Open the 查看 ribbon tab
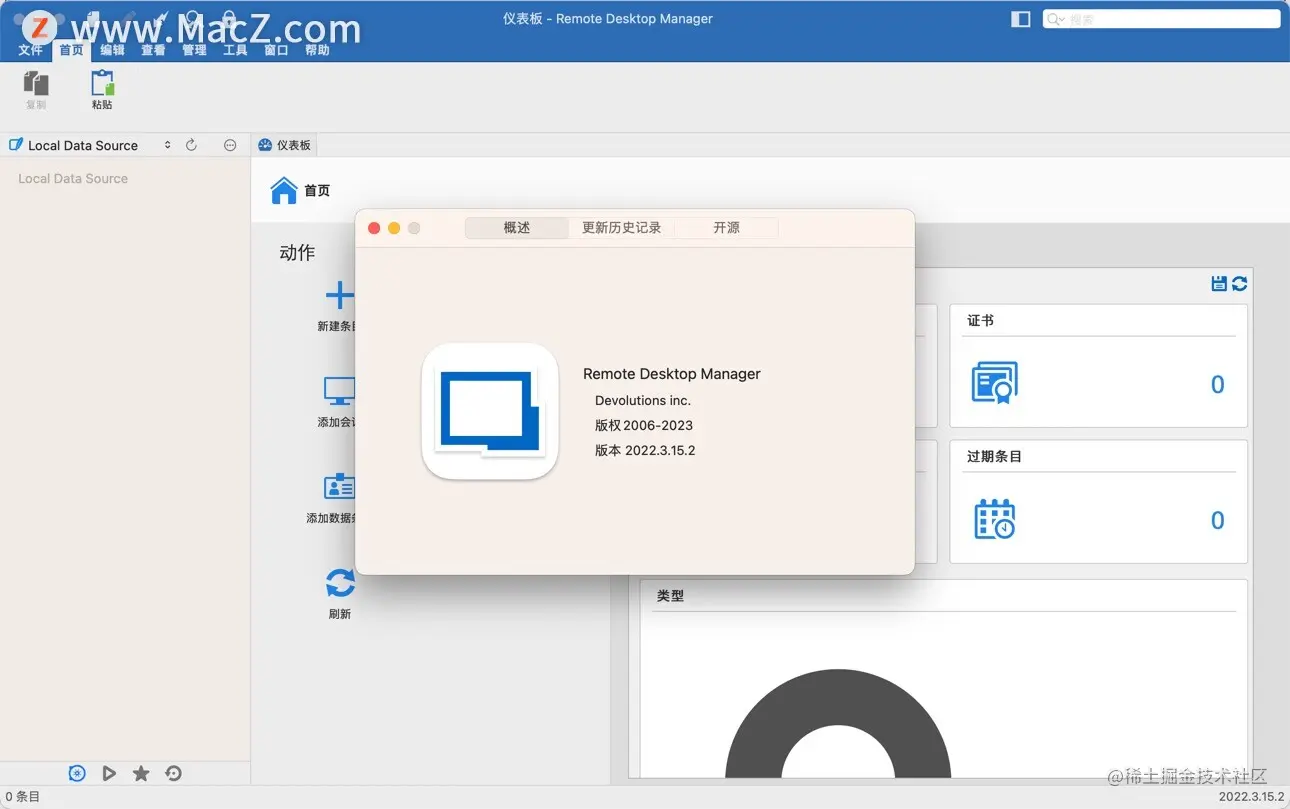 153,50
